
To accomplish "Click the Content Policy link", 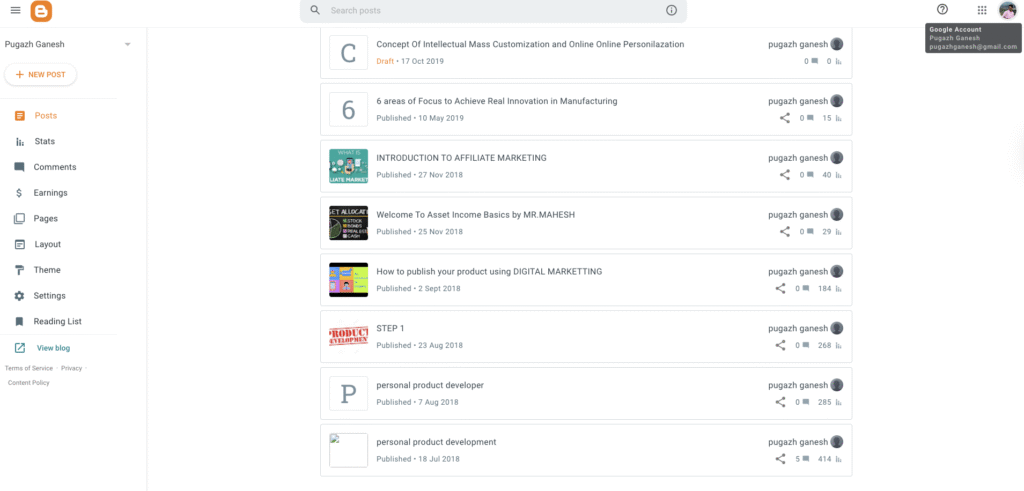I will tap(28, 382).
